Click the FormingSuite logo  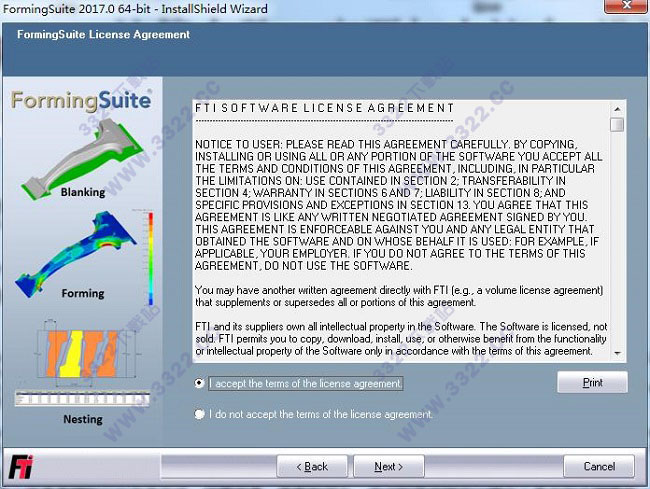coord(81,101)
